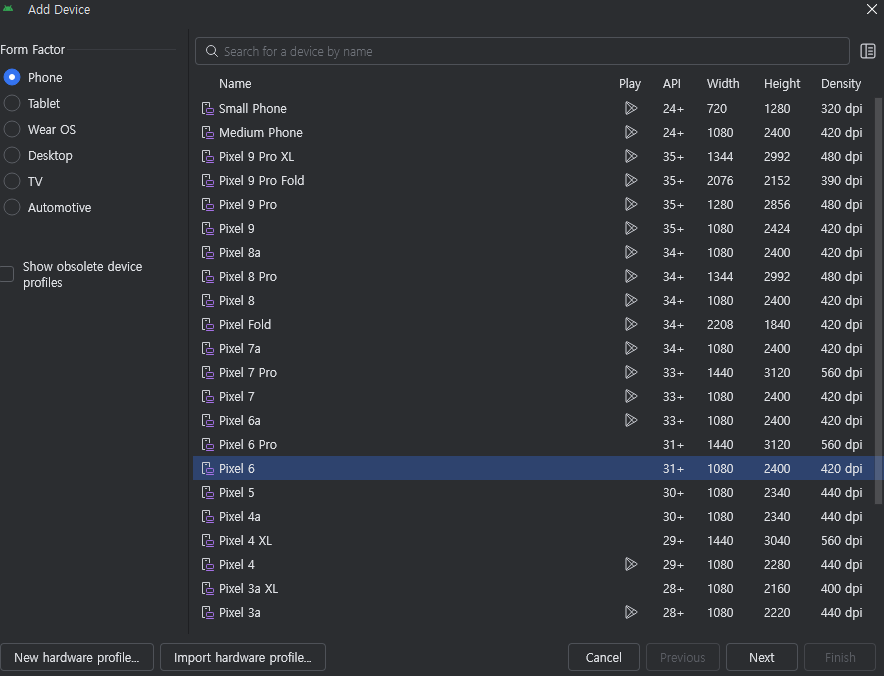Click the Play Store icon in Pixel 4 row
Image resolution: width=884 pixels, height=676 pixels.
[631, 564]
